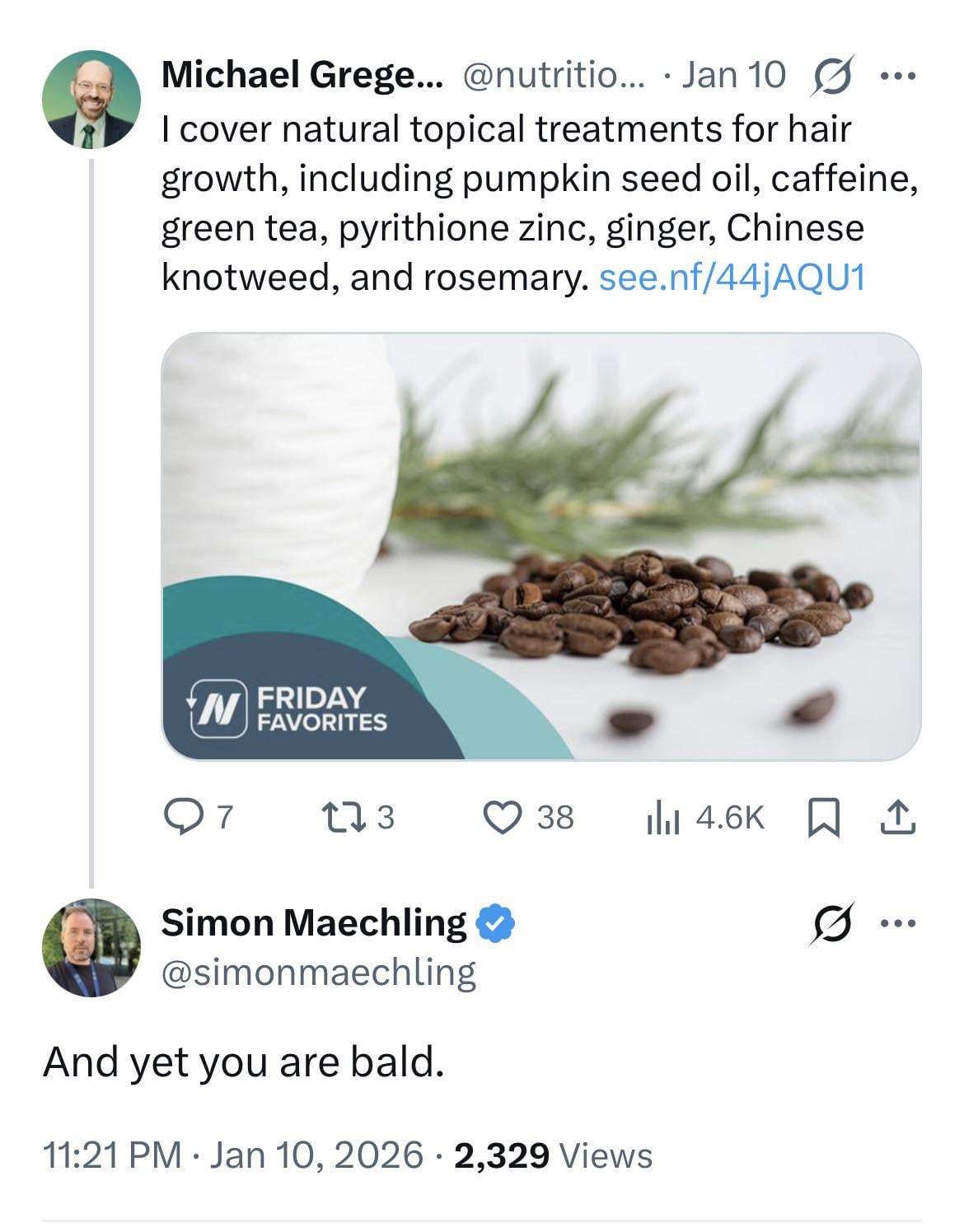Viewport: 964px width, 1232px height.
Task: Click Grok icon on Simon Maechling's reply
Action: click(833, 923)
